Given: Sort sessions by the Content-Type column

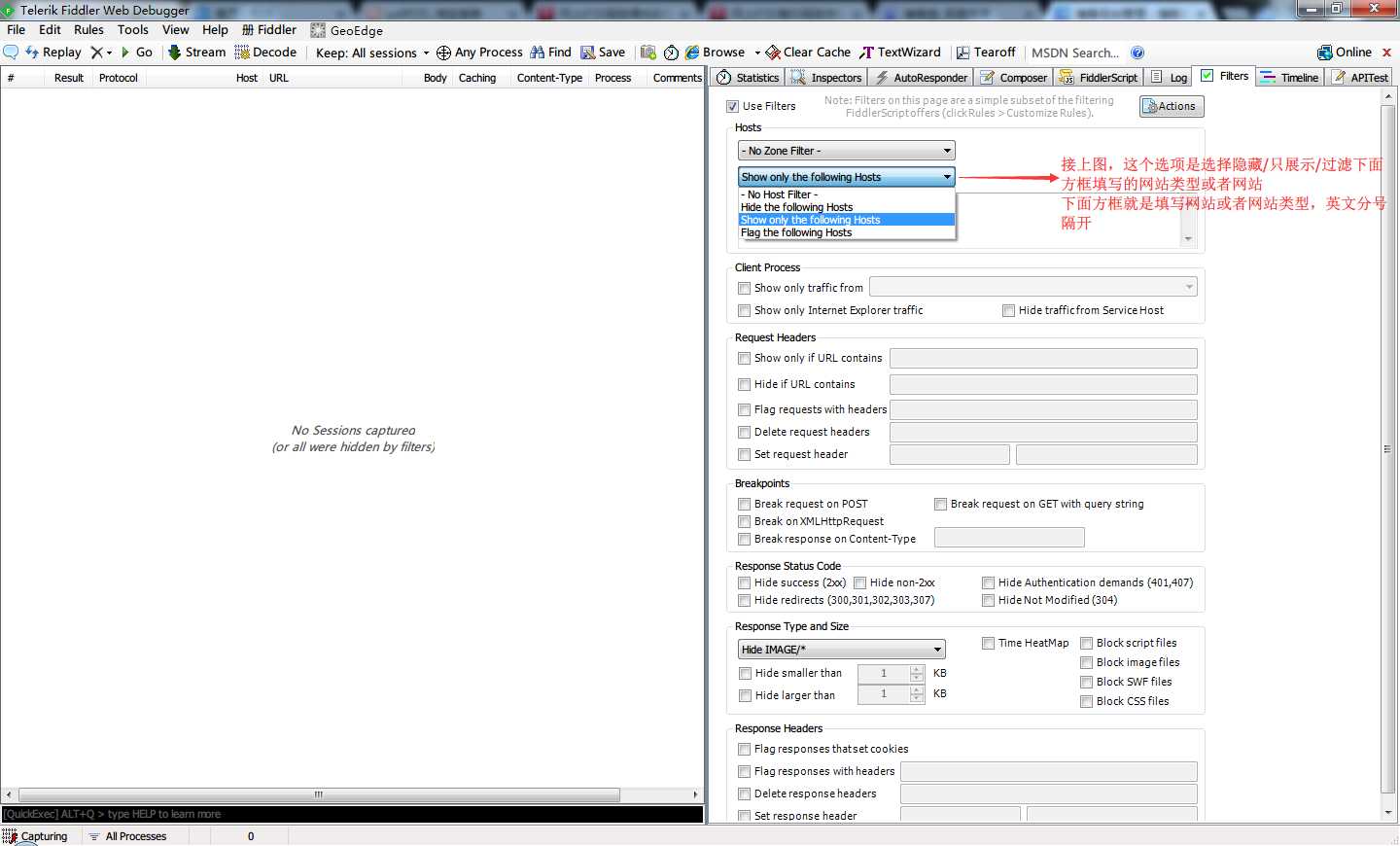Looking at the screenshot, I should click(x=549, y=78).
